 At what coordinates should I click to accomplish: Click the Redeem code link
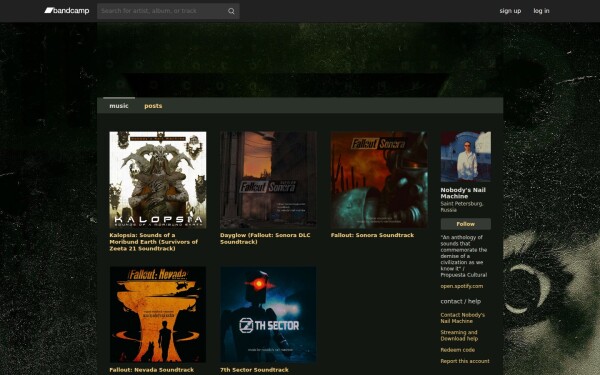tap(458, 350)
